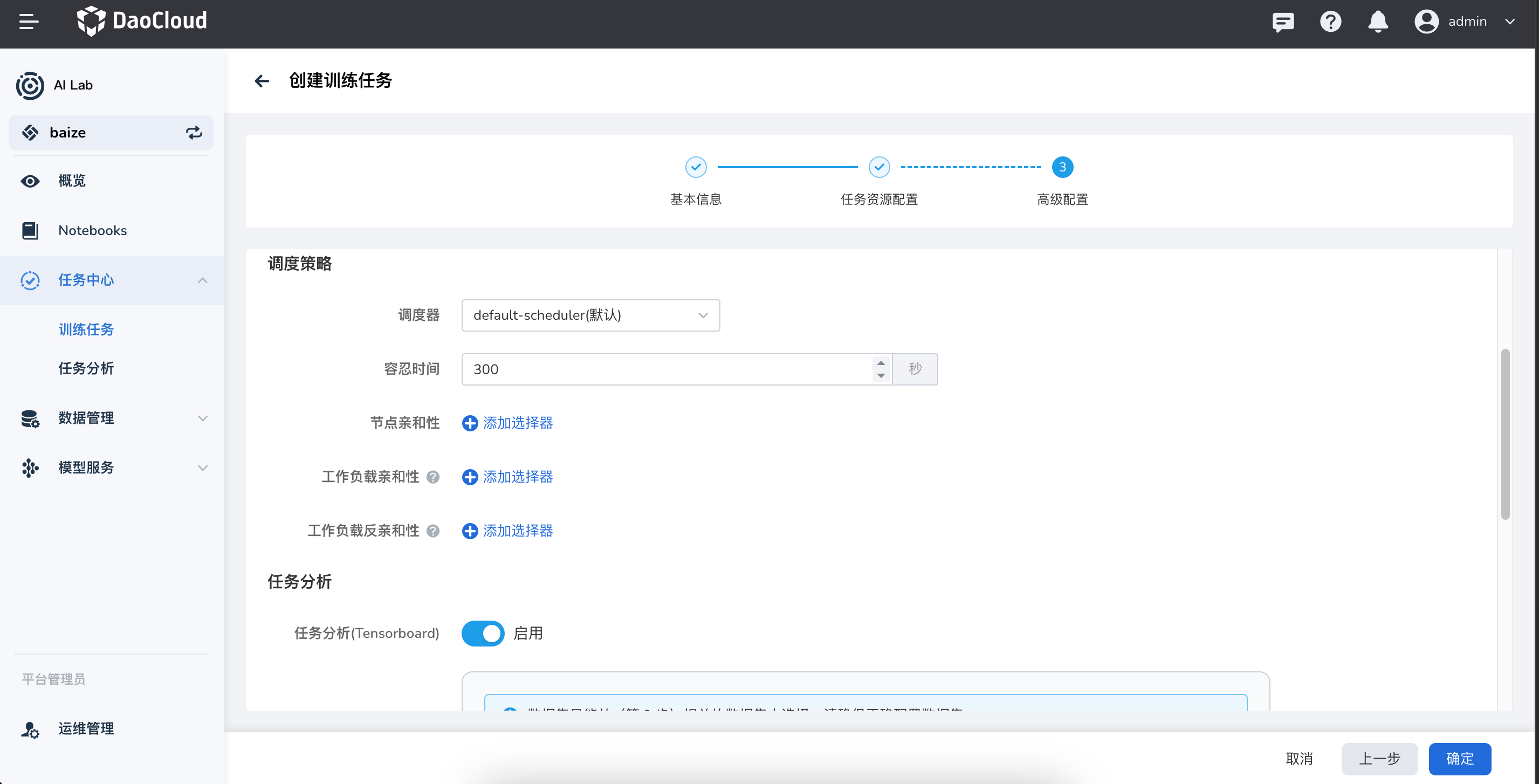1539x784 pixels.
Task: Click the back arrow beside 创建训练任务
Action: coord(262,81)
